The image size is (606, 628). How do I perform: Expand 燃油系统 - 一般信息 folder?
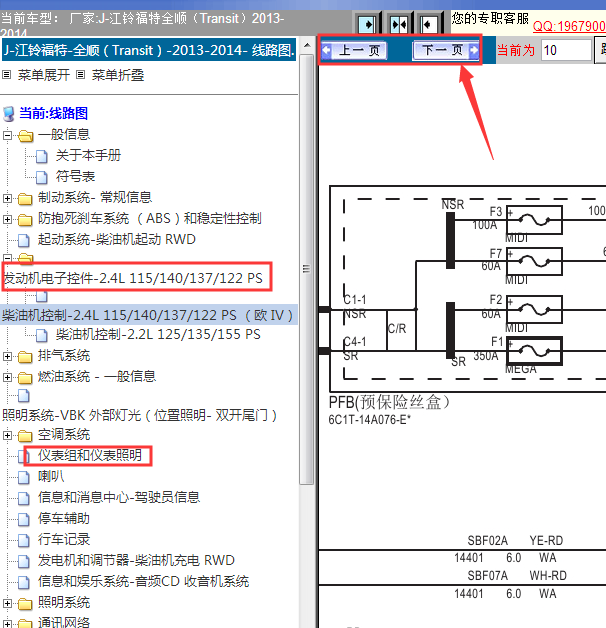[7, 377]
